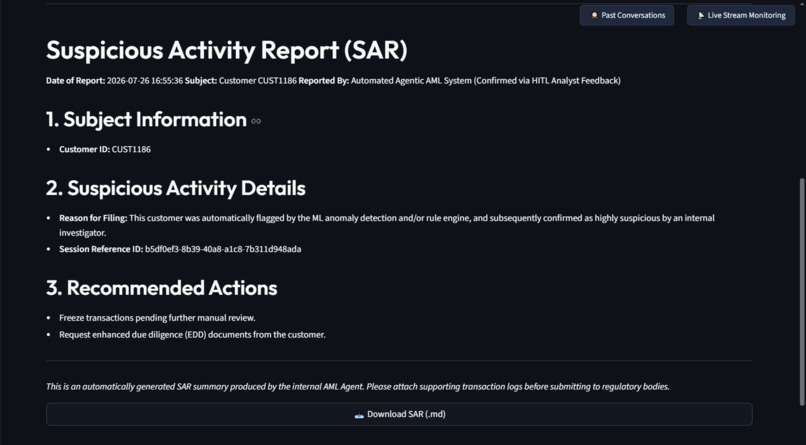Click the download icon on Download SAR
806x445 pixels.
[x=359, y=415]
